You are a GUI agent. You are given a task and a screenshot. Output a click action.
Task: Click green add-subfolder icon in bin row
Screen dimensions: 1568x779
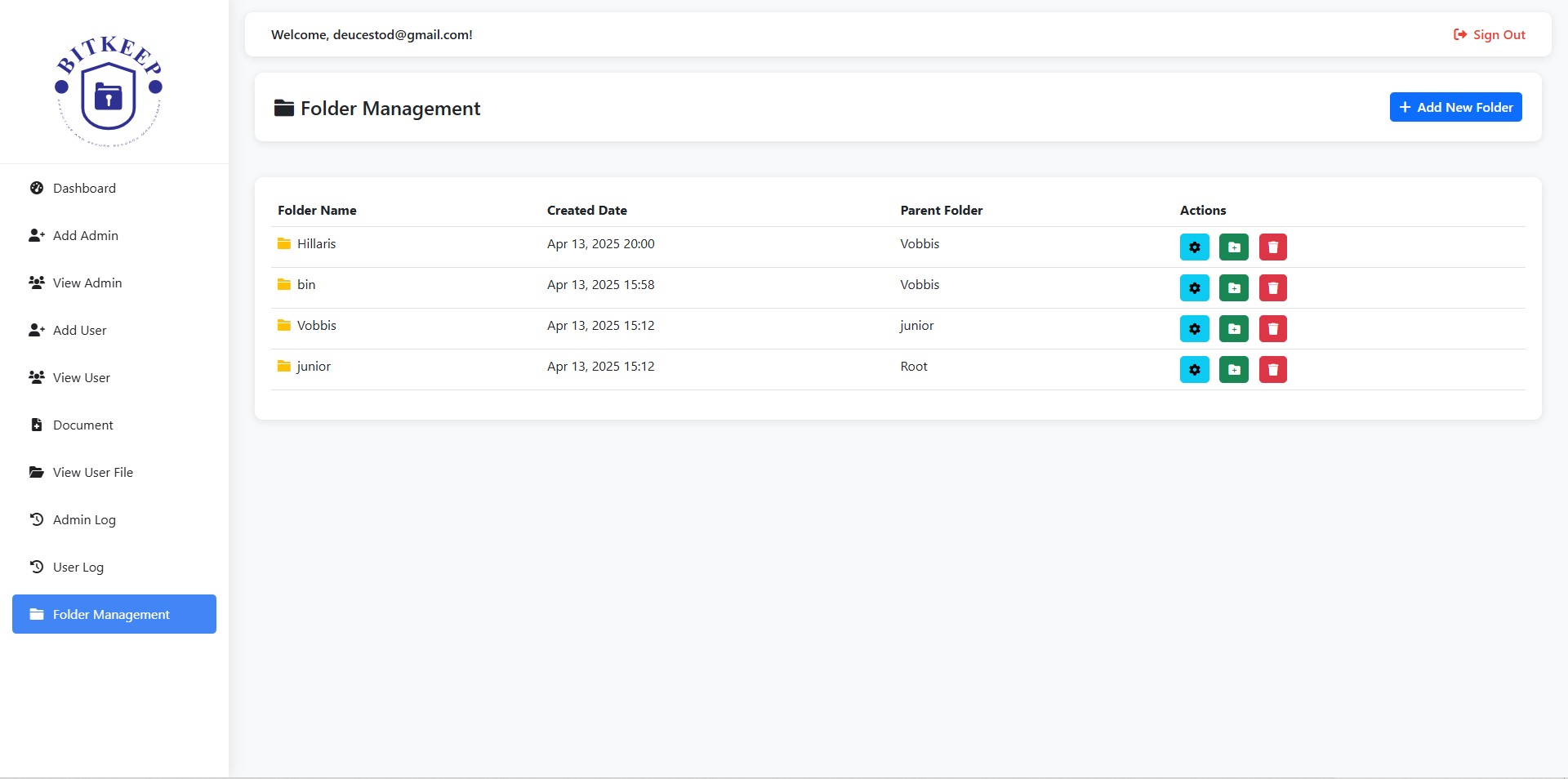(x=1233, y=287)
